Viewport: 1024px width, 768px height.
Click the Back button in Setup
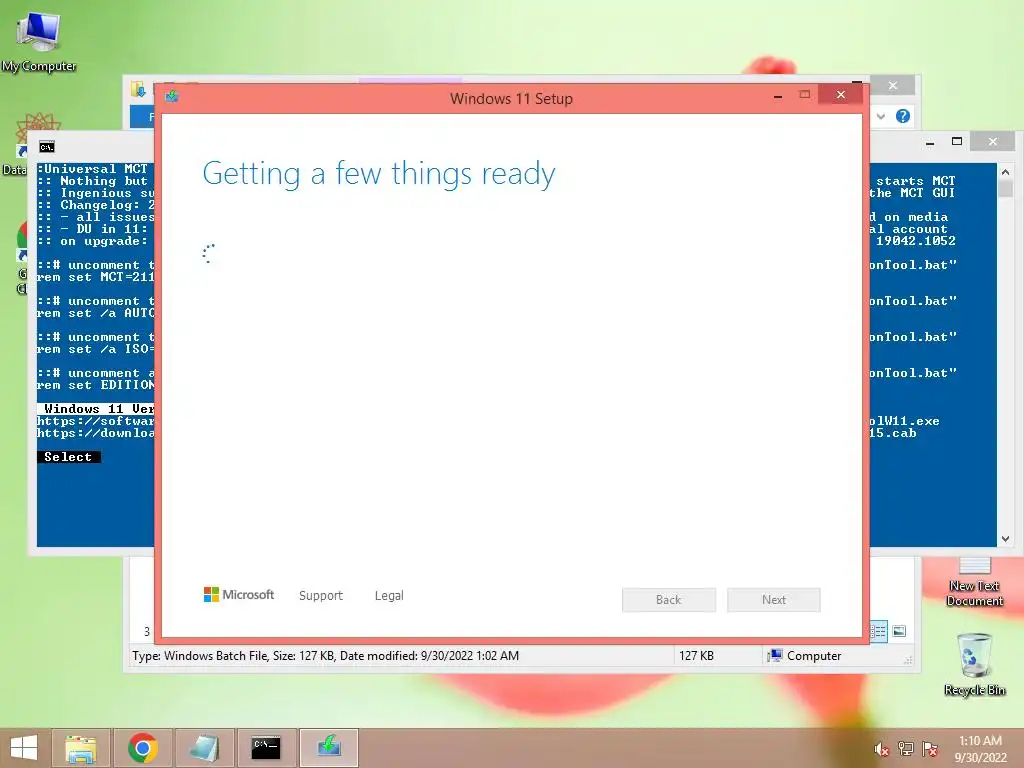(x=669, y=600)
